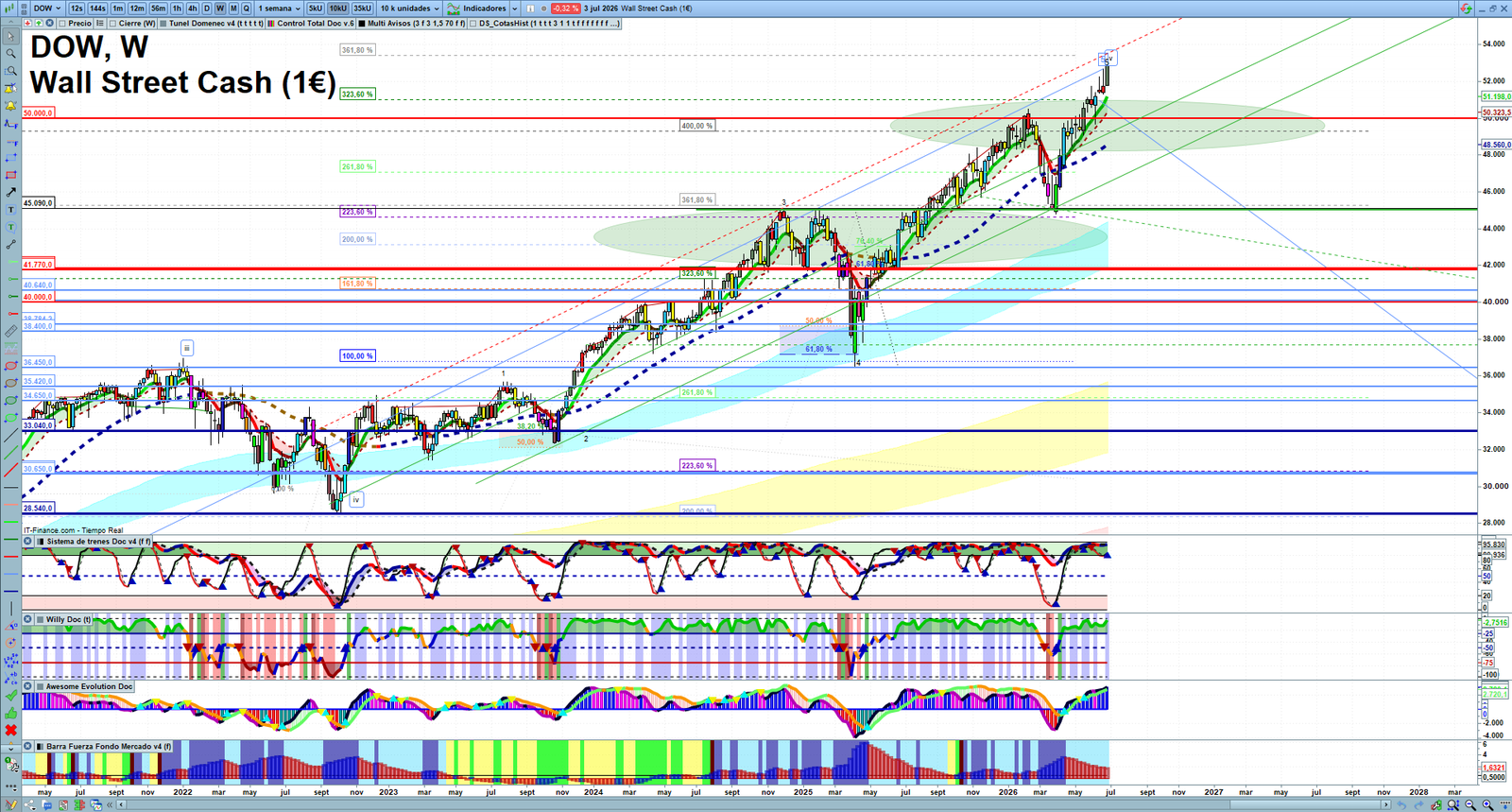Activate the 35kU tick view toggle
The image size is (1512, 812).
tap(363, 9)
